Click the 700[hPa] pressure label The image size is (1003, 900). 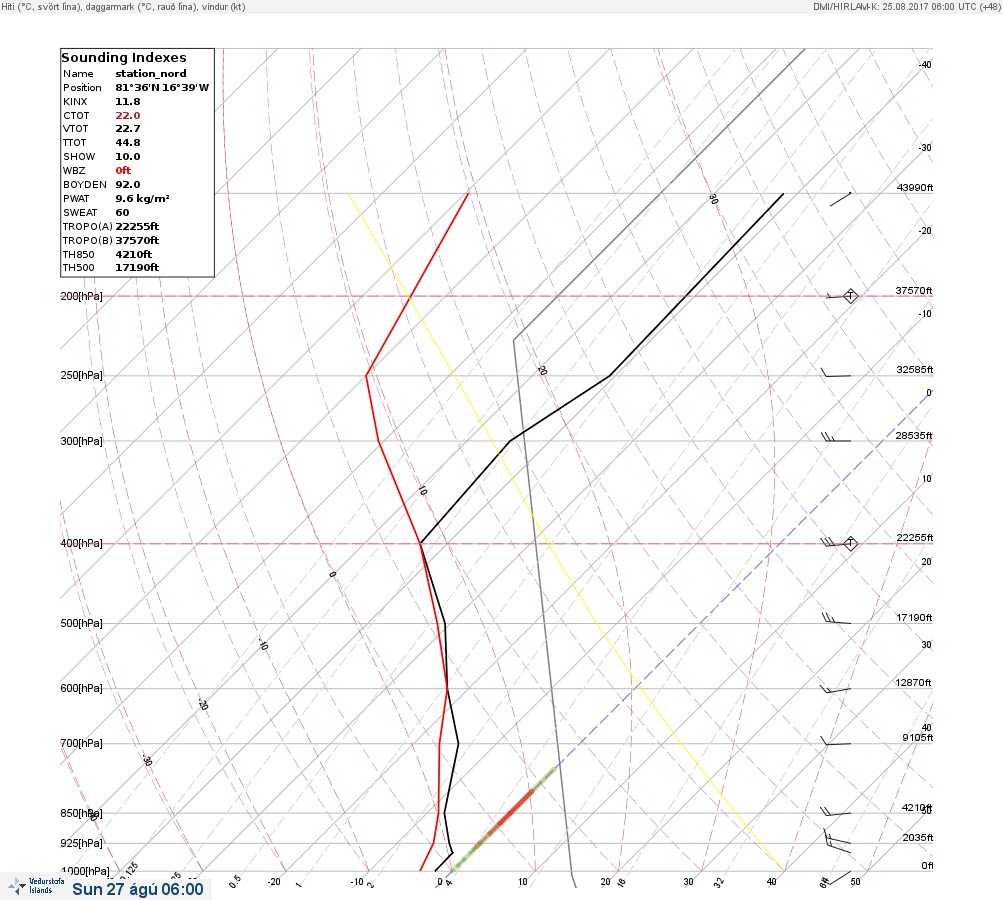tap(81, 743)
